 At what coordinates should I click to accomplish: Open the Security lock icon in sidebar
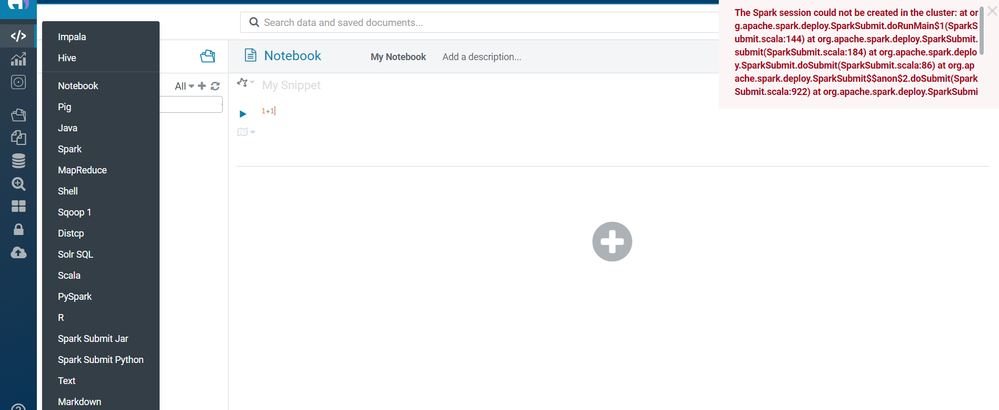[18, 229]
